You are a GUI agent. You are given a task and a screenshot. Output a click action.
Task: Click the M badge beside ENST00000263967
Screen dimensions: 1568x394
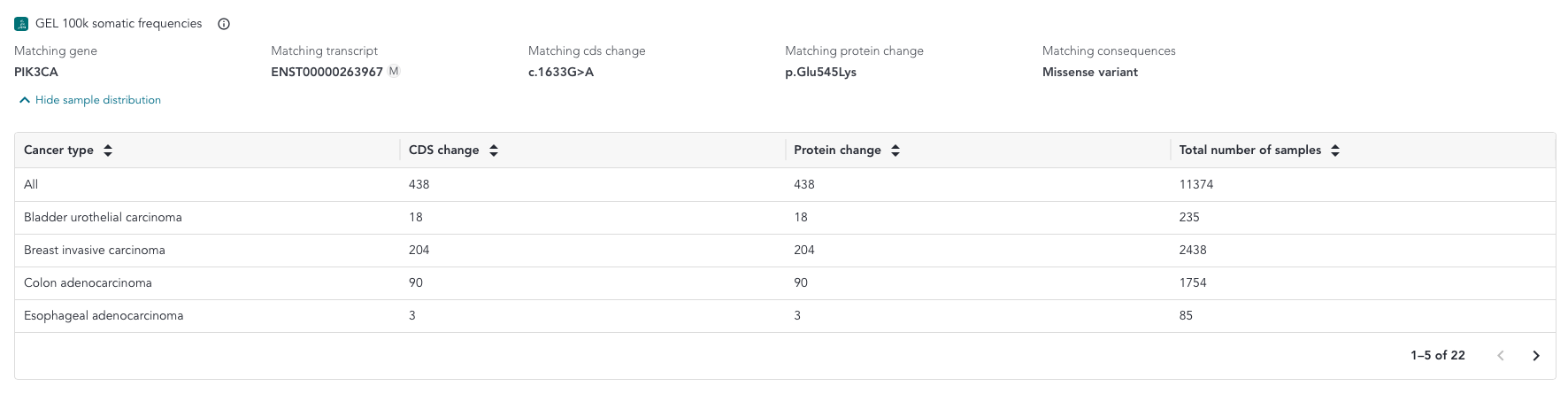(x=394, y=71)
